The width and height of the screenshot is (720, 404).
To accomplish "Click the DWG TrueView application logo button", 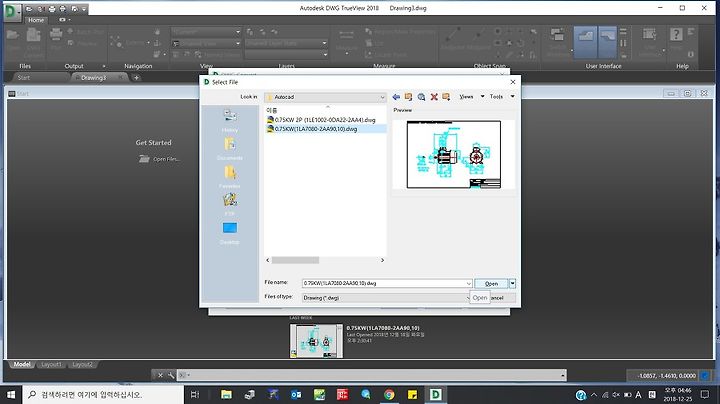I will coord(10,11).
